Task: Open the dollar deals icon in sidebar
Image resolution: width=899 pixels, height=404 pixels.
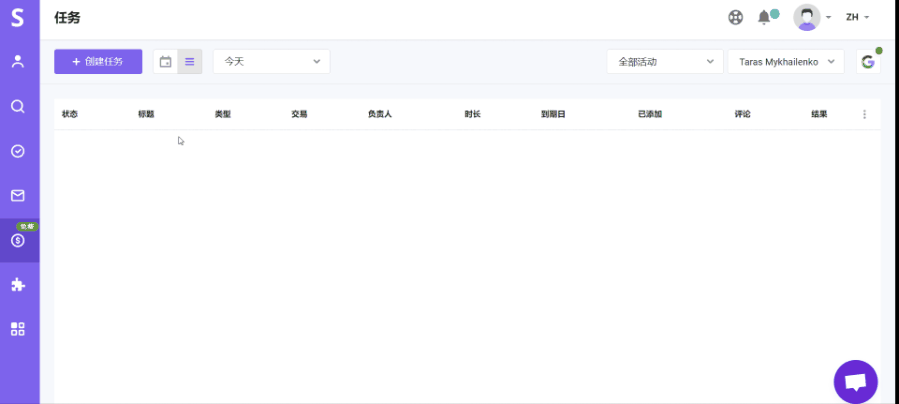Action: pyautogui.click(x=18, y=241)
